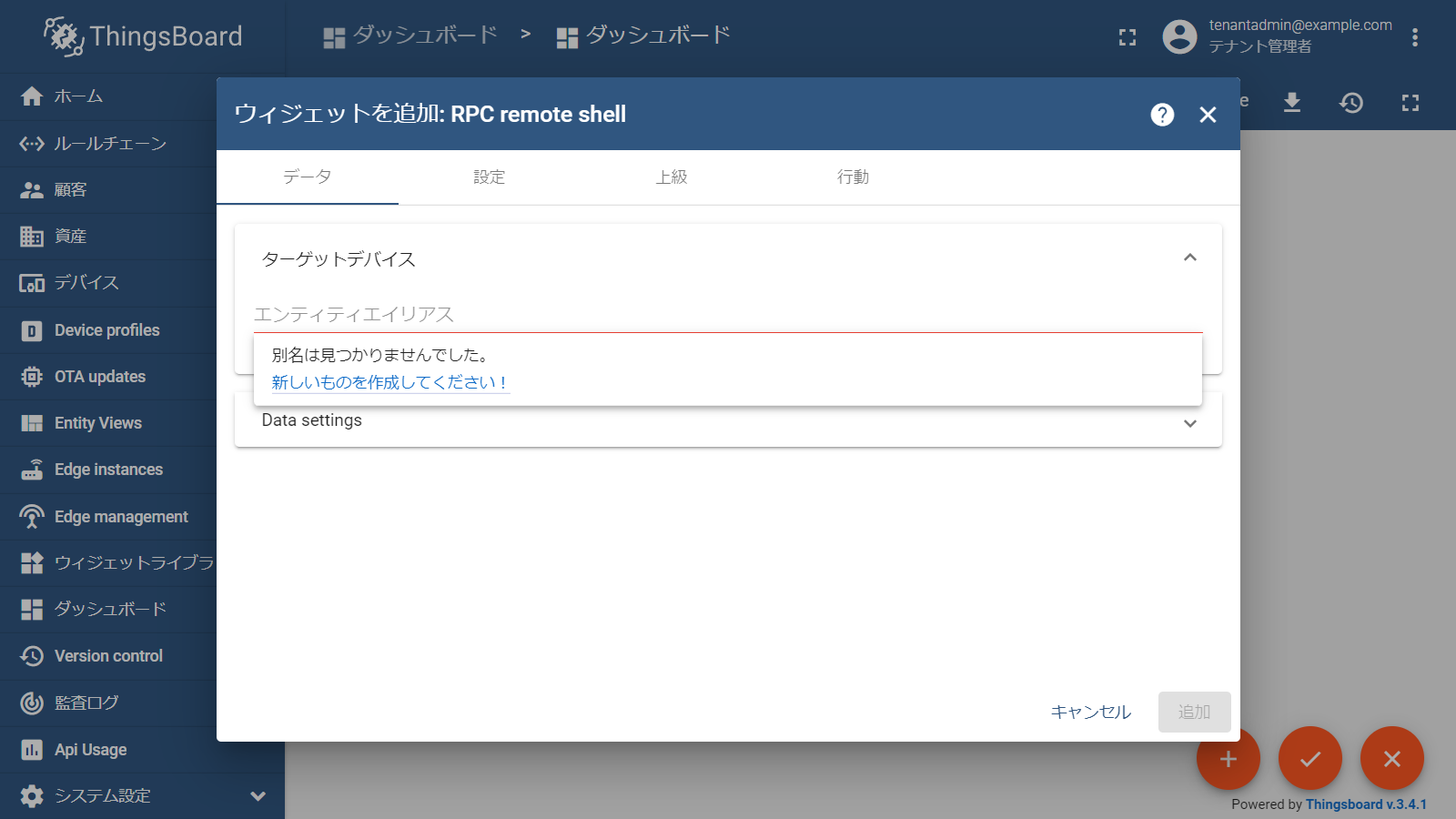
Task: Select the 行動 tab
Action: click(853, 177)
